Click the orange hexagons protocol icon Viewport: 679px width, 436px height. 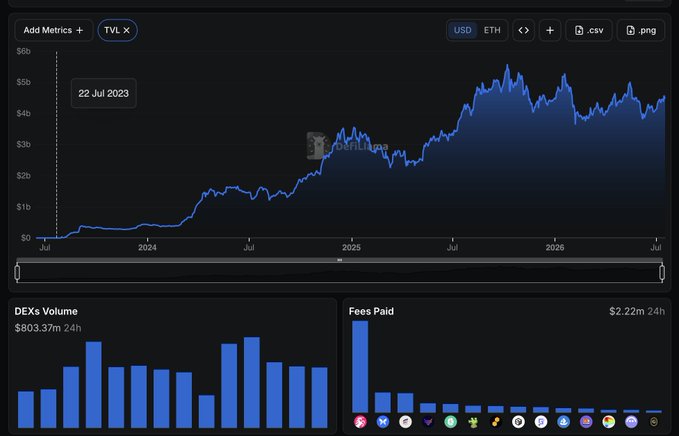[496, 421]
